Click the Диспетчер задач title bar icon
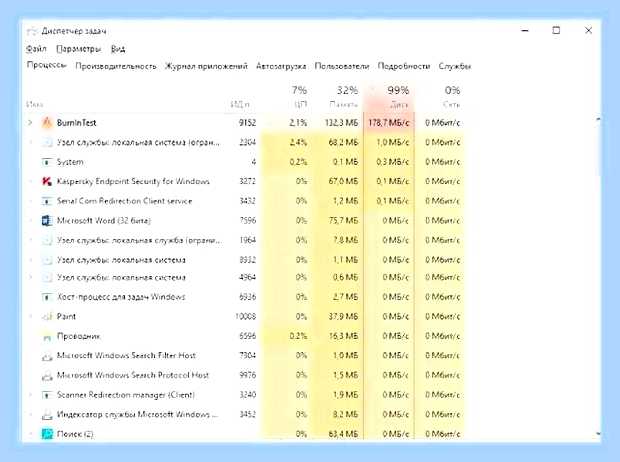This screenshot has height=462, width=620. point(32,31)
